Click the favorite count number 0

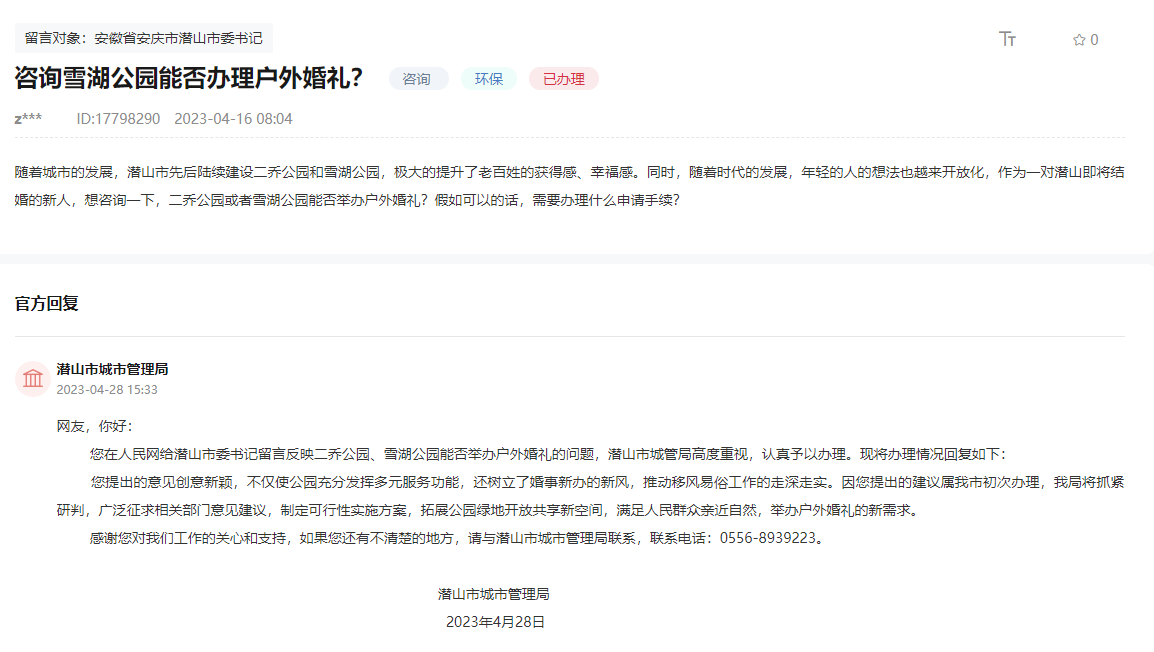tap(1094, 40)
